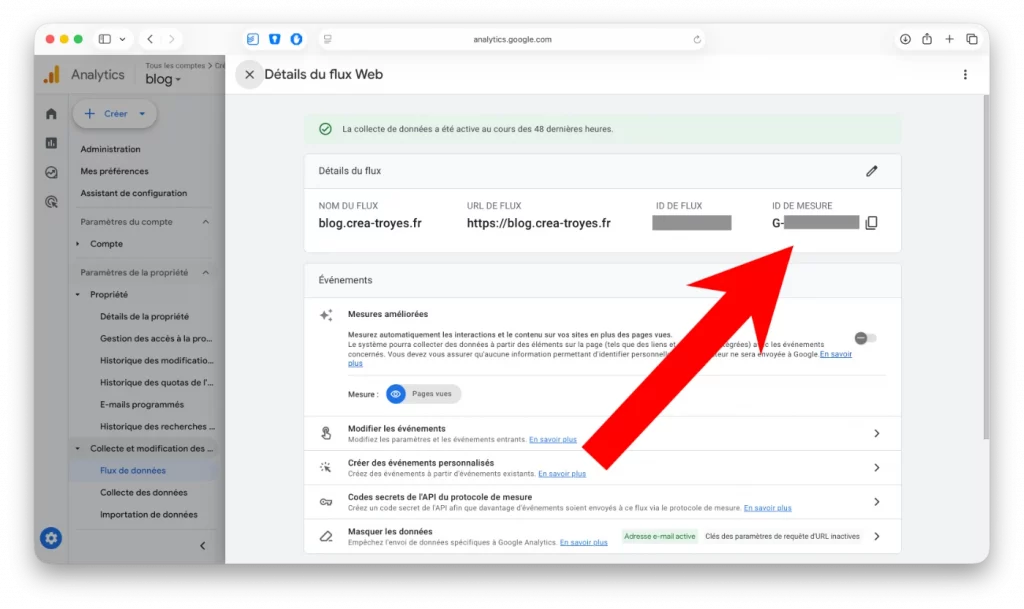Close the Détails du flux Web panel

tap(249, 74)
